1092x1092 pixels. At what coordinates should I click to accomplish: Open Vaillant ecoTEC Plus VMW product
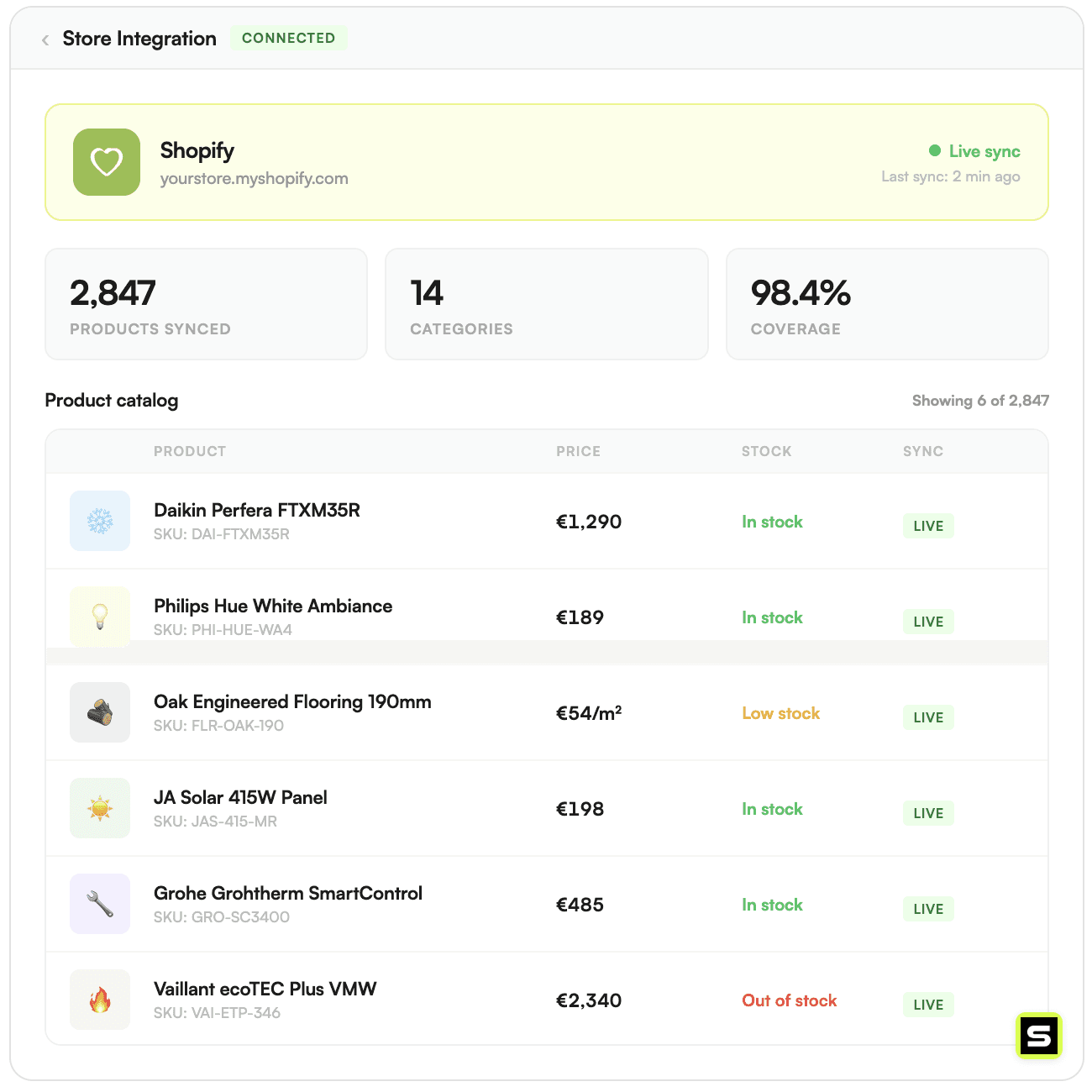(x=265, y=989)
